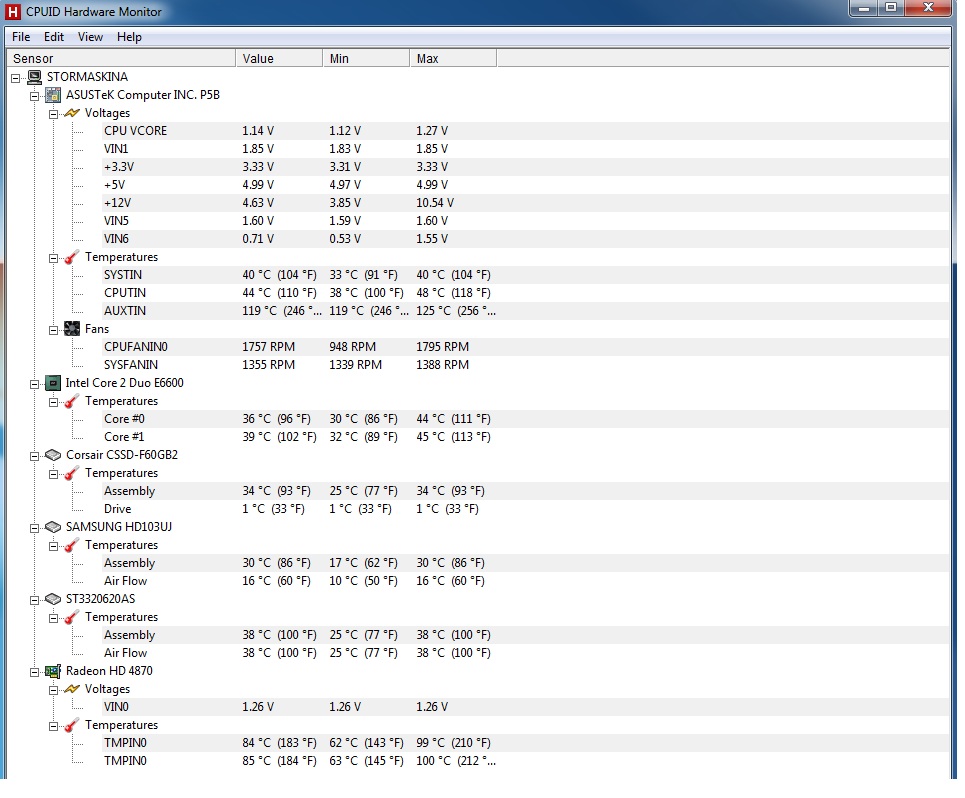Image resolution: width=965 pixels, height=798 pixels.
Task: Click the STORMASKINA computer icon
Action: [x=34, y=78]
